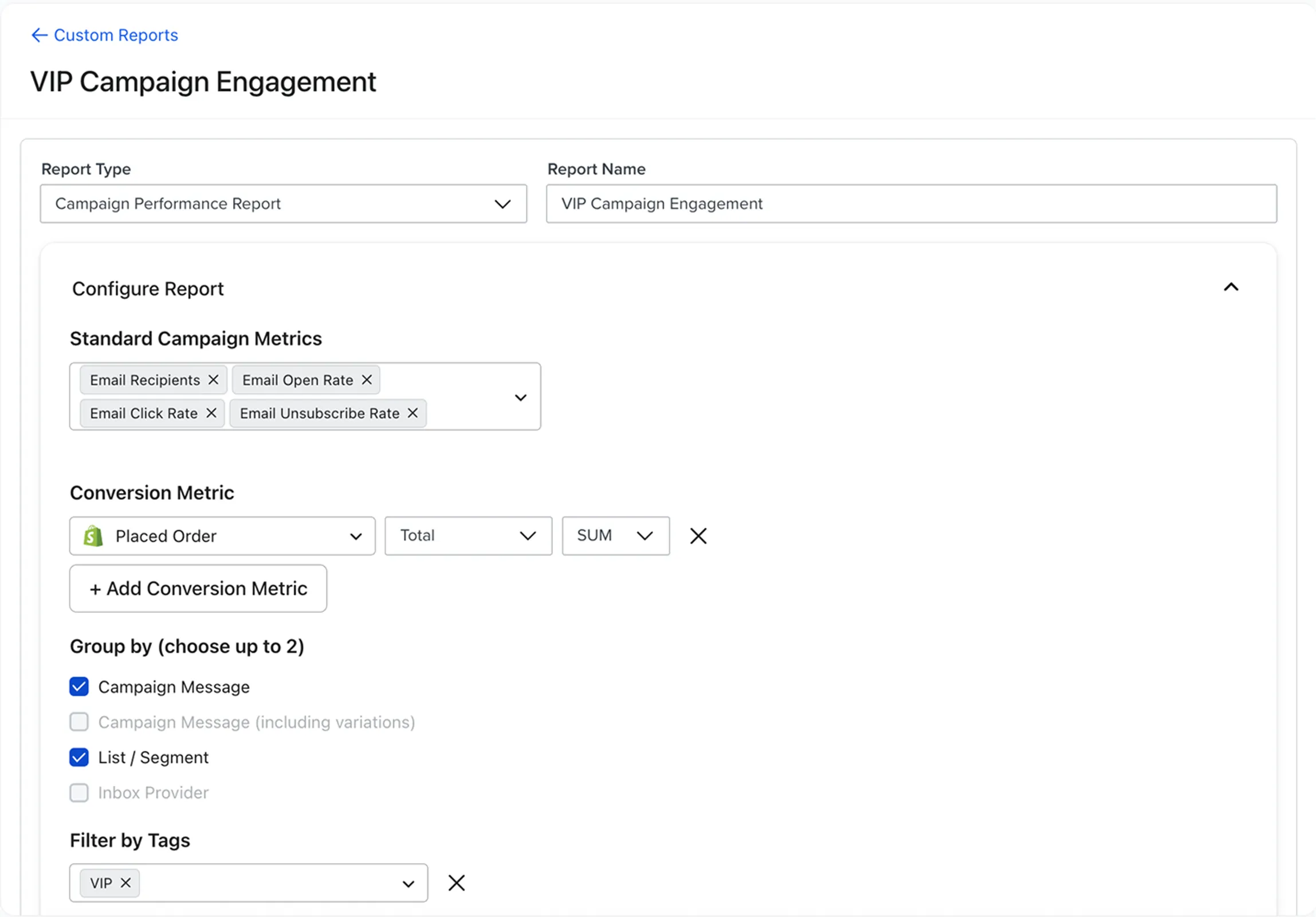Remove the Email Click Rate chip
The width and height of the screenshot is (1316, 917).
211,413
